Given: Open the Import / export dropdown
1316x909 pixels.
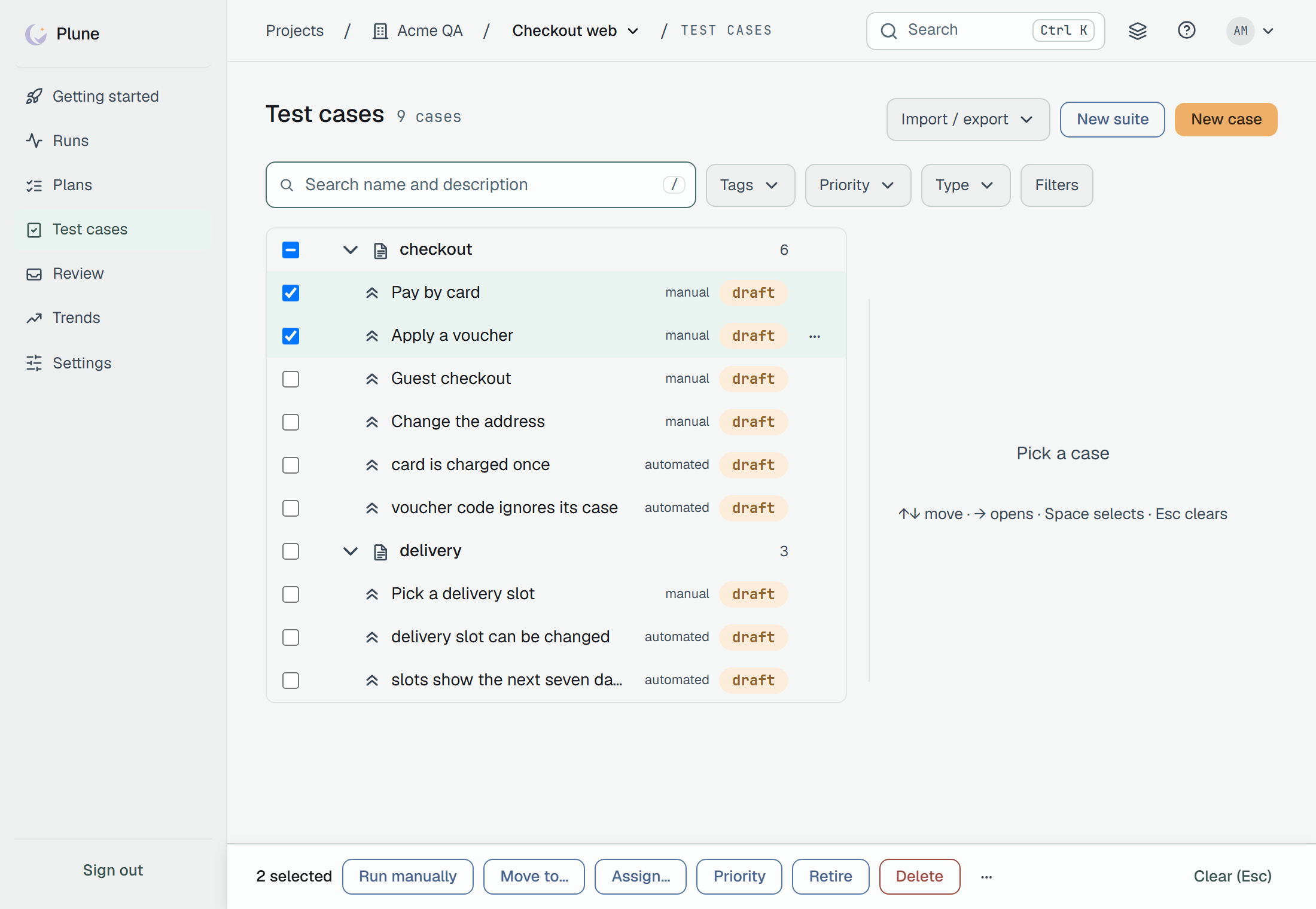Looking at the screenshot, I should (968, 120).
